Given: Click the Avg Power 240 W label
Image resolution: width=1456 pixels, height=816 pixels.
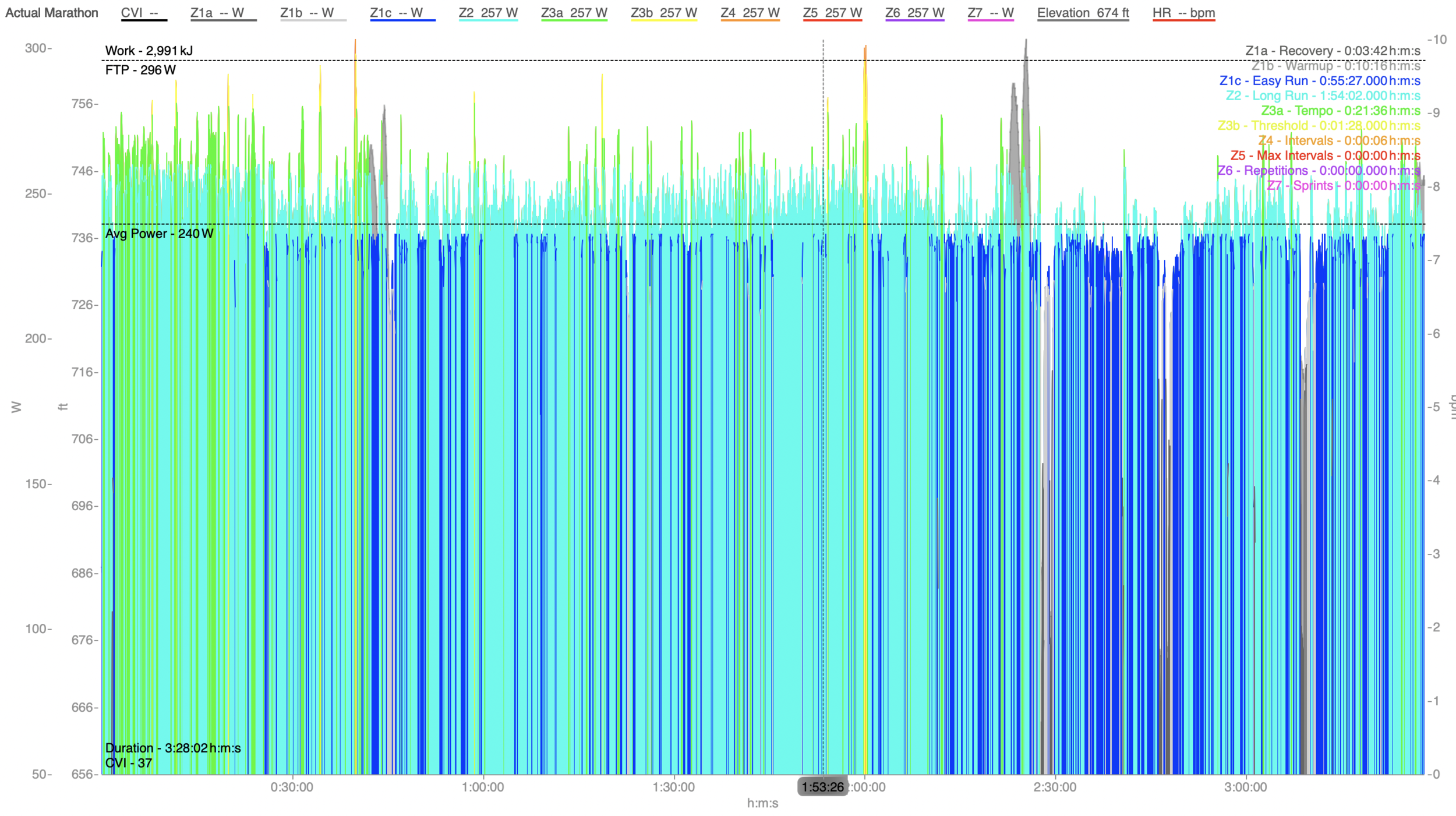Looking at the screenshot, I should point(159,234).
